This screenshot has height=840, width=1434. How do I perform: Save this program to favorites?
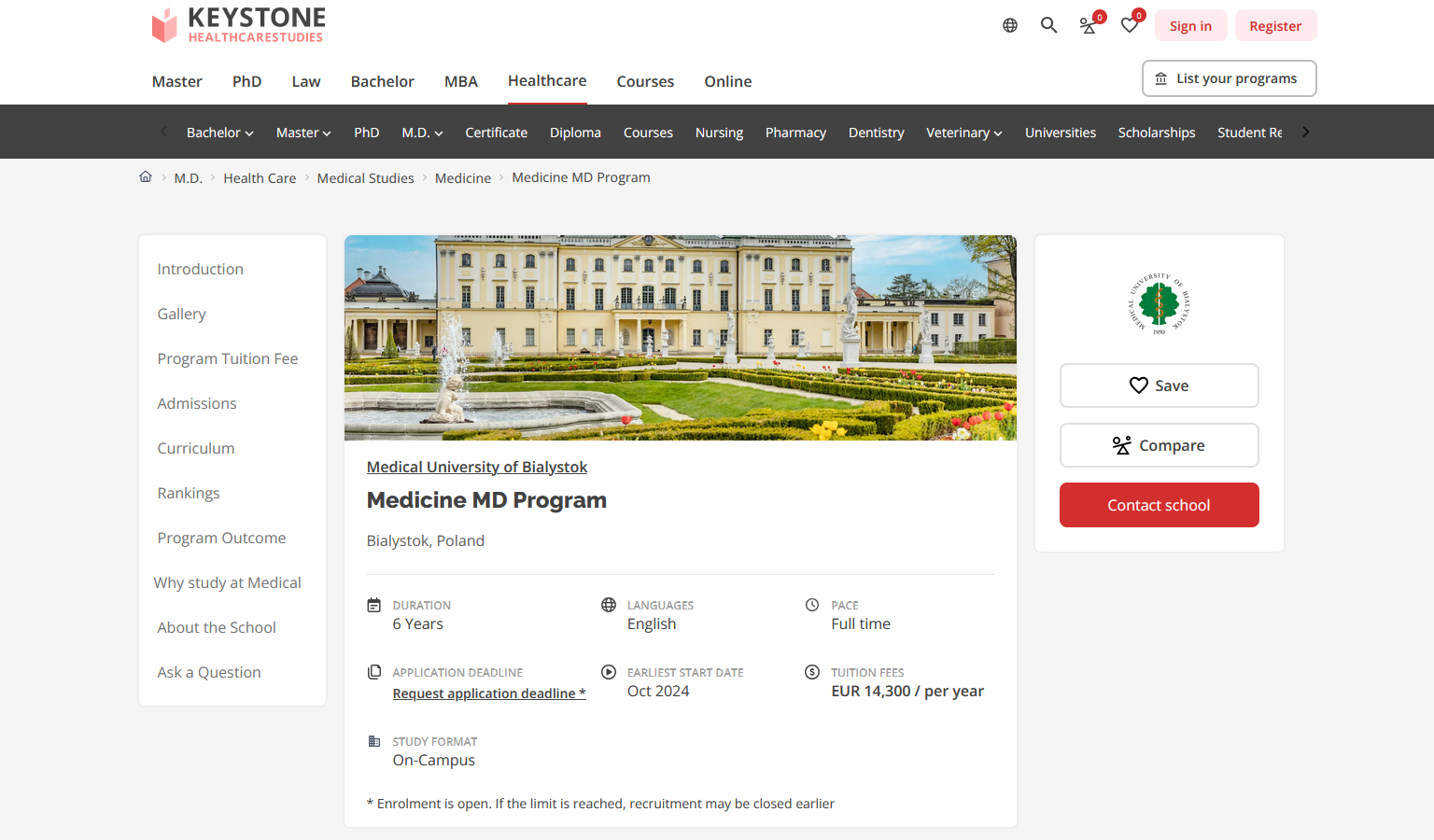pyautogui.click(x=1159, y=385)
